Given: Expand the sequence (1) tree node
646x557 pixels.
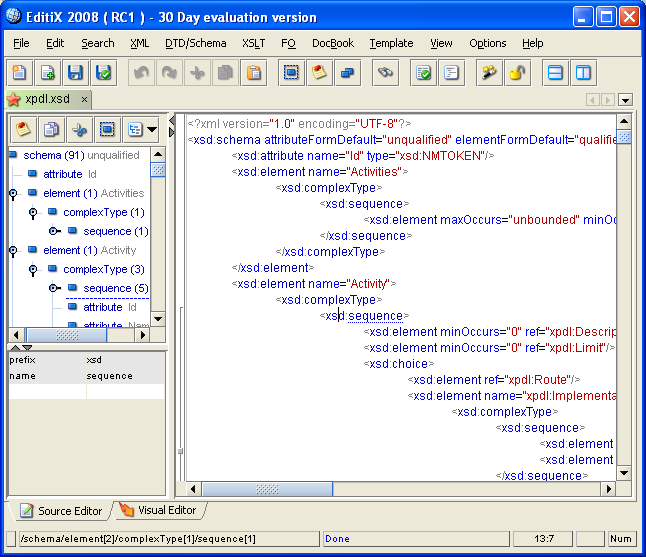Looking at the screenshot, I should pyautogui.click(x=54, y=231).
